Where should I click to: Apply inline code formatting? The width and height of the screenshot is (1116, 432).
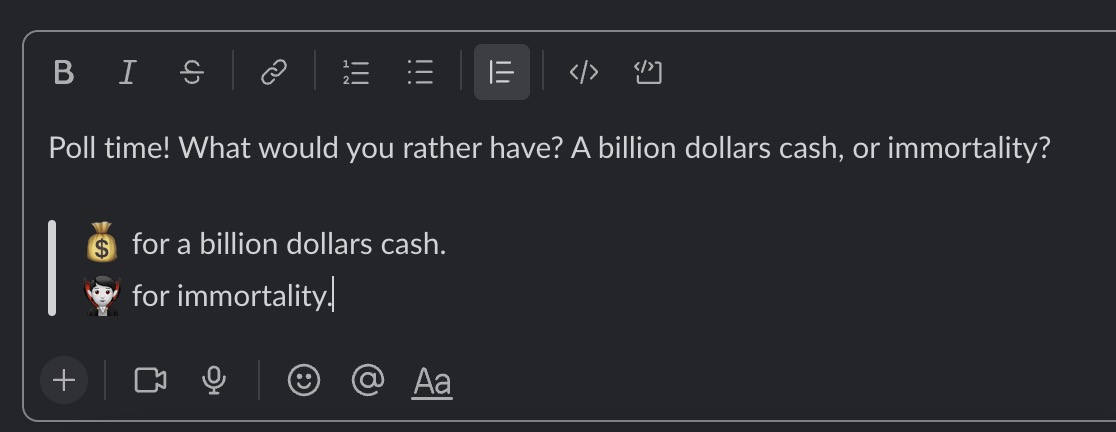[x=583, y=73]
